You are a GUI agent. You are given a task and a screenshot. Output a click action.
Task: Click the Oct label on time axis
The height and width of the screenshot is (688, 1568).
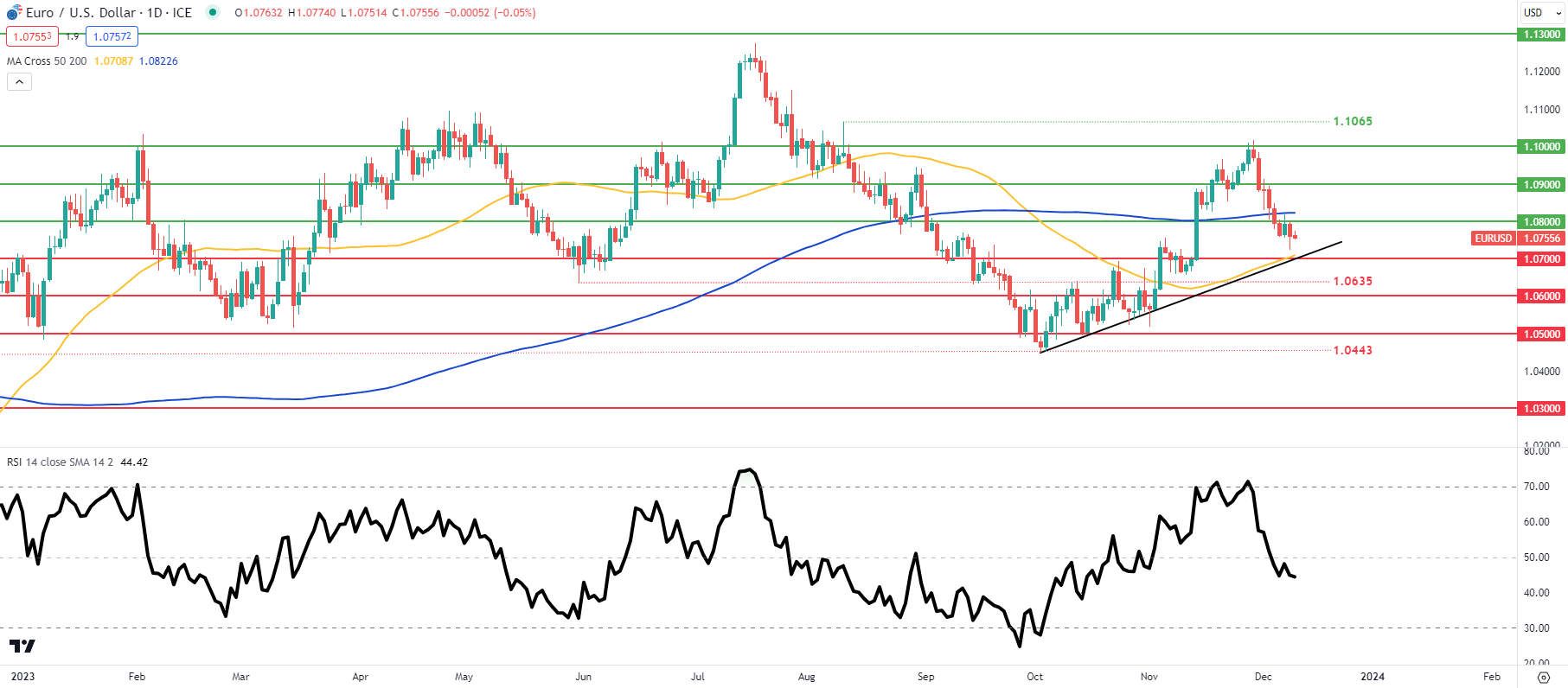point(1034,677)
